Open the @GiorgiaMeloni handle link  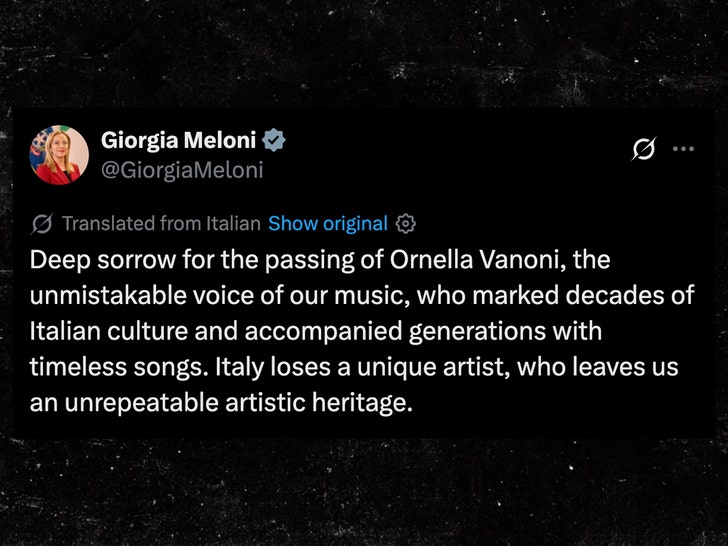coord(182,170)
